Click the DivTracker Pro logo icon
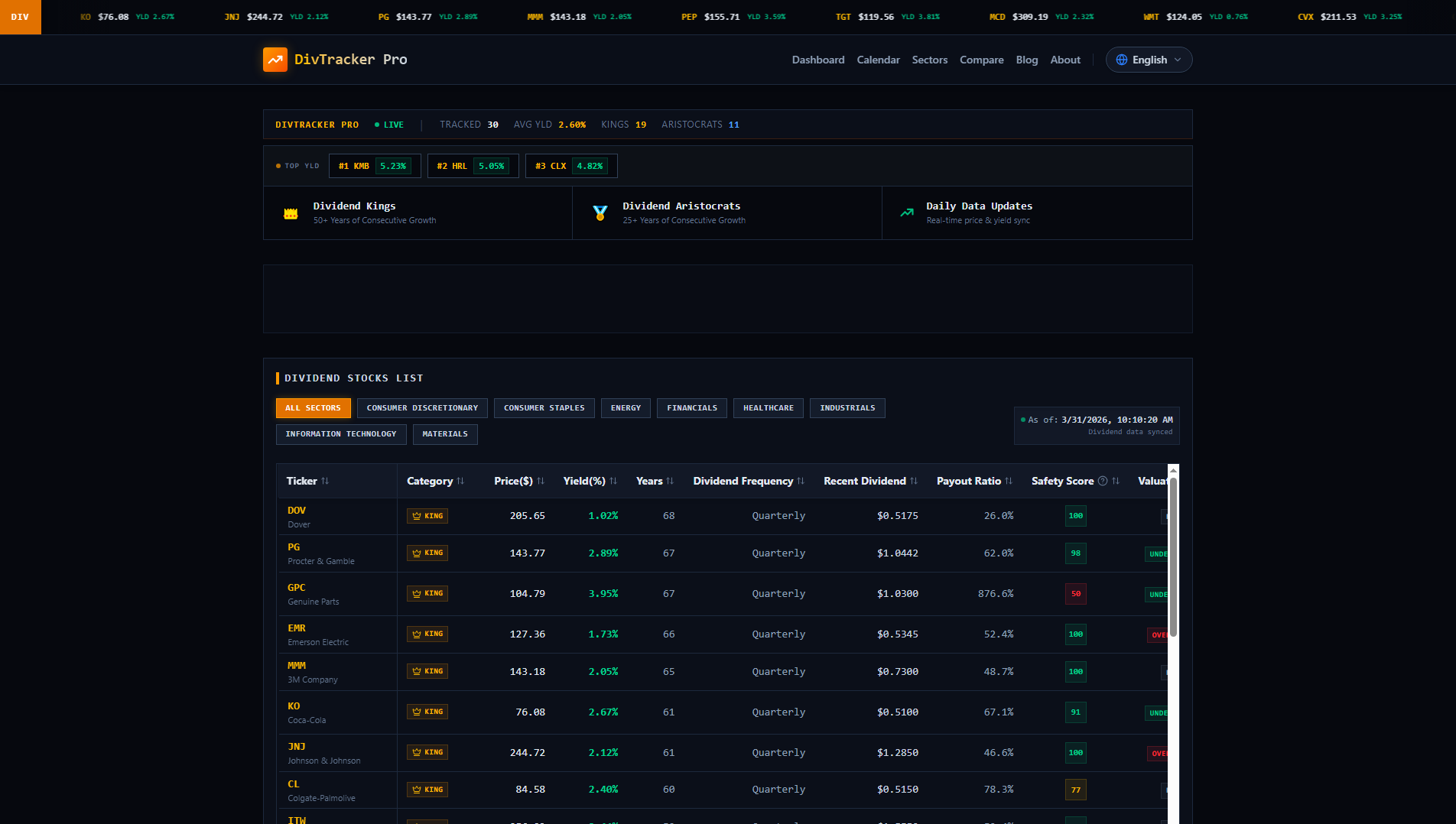This screenshot has height=824, width=1456. point(275,60)
